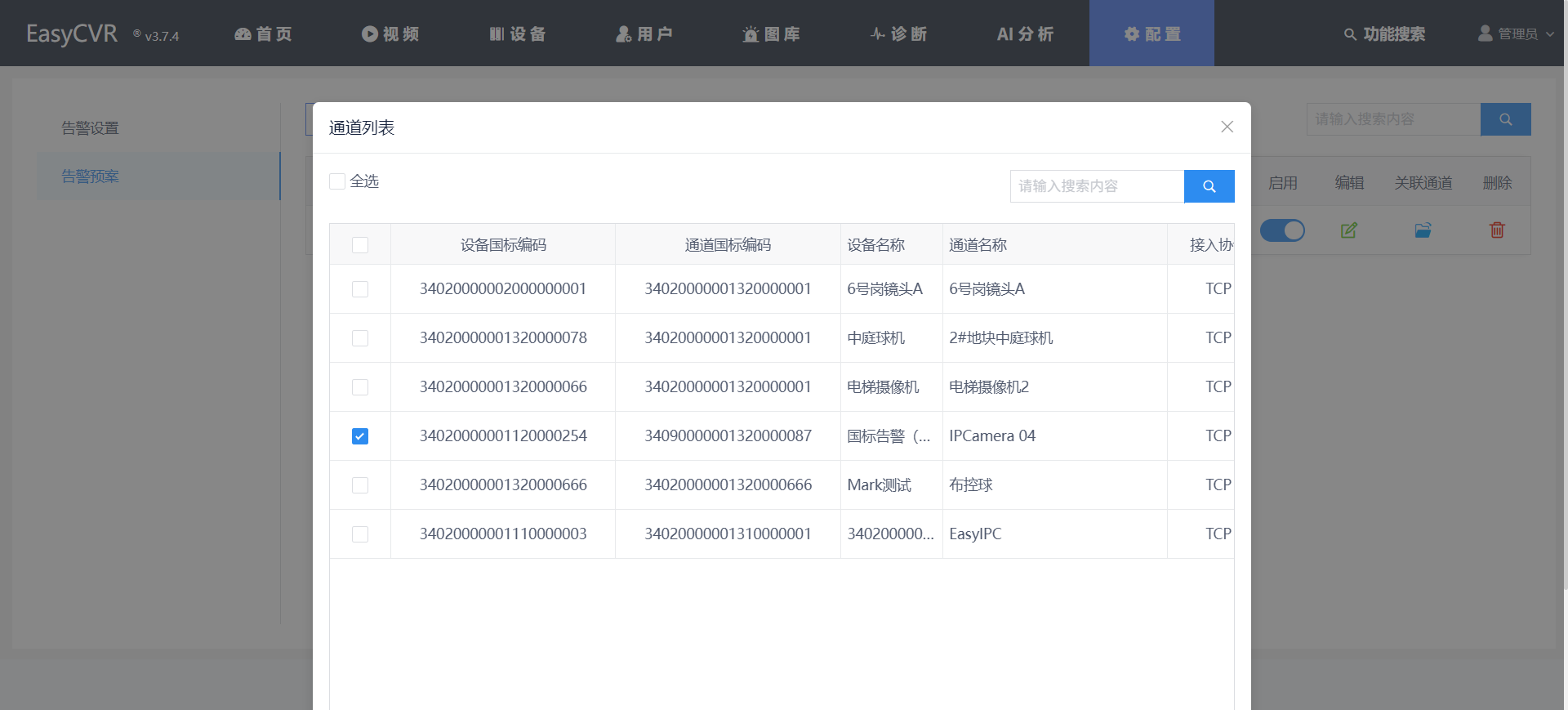Tick the checkbox for EasyIPC channel
The image size is (1568, 710).
tap(360, 534)
